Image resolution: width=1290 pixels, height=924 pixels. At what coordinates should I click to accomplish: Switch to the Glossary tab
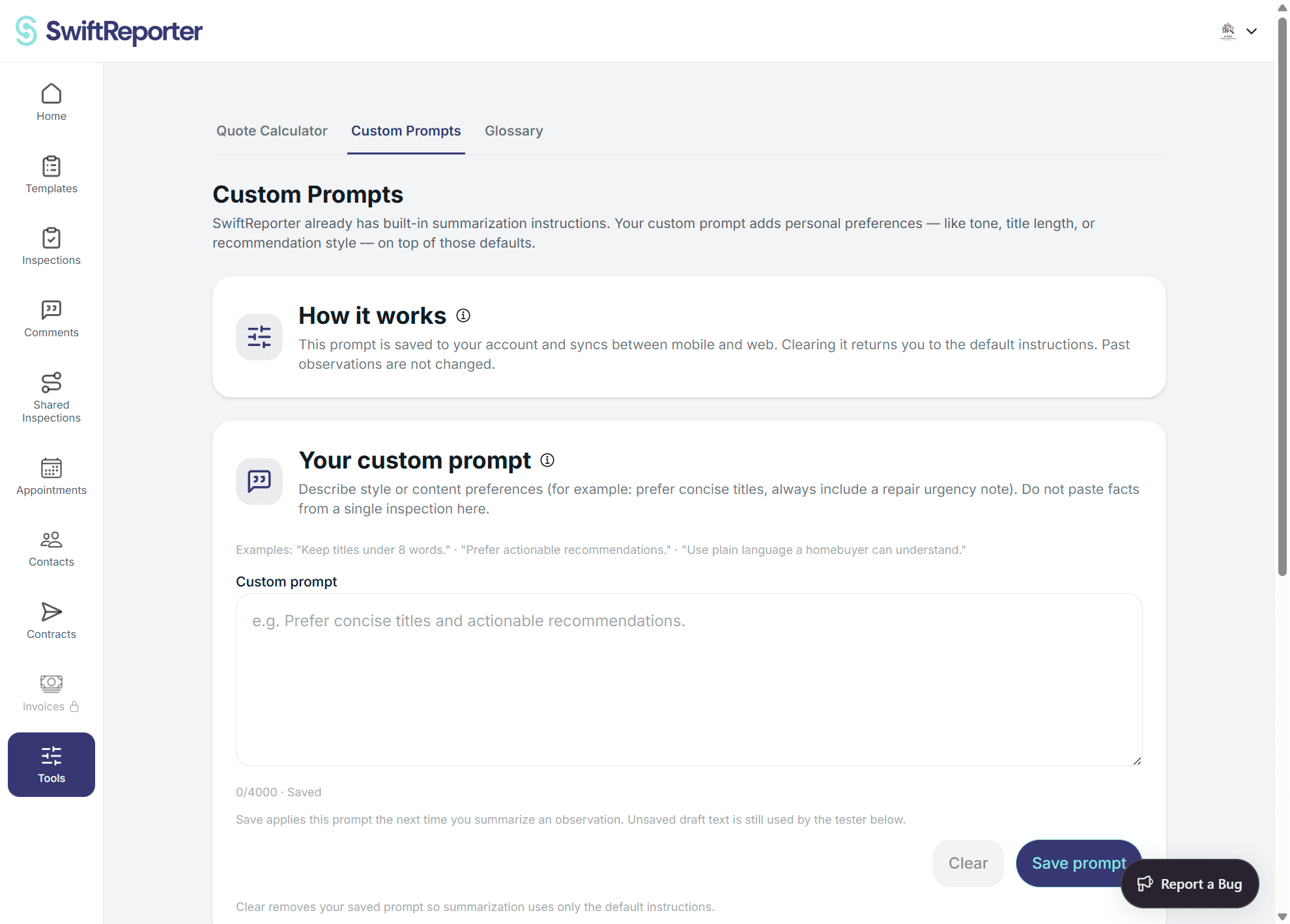(x=514, y=131)
